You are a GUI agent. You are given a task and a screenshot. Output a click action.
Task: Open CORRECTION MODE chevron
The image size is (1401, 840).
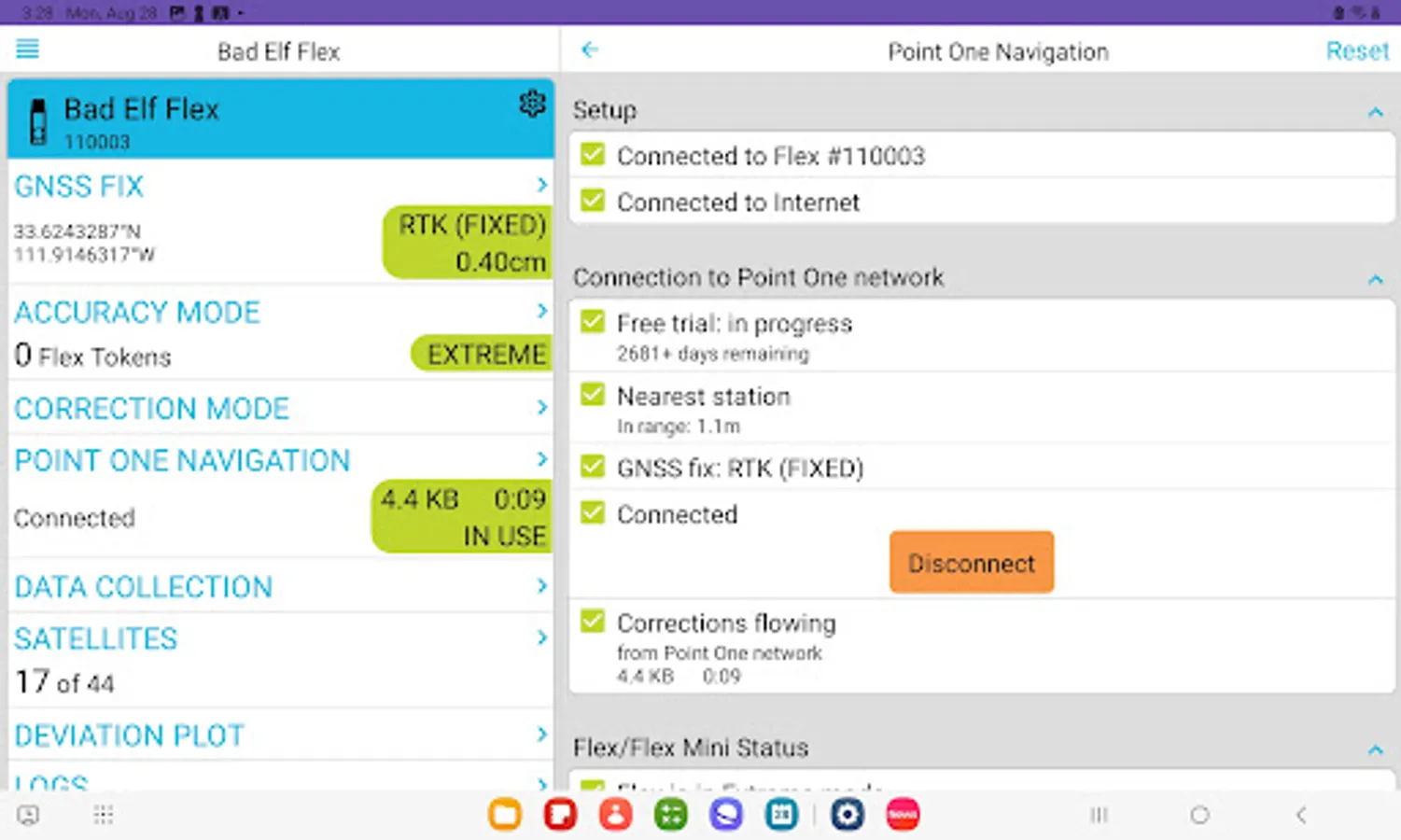(x=541, y=407)
